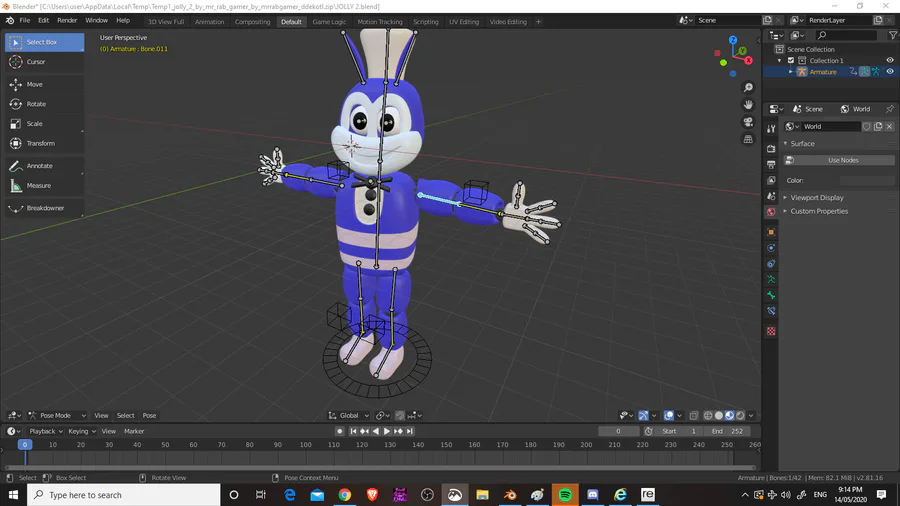Open Blender from the Windows taskbar
Viewport: 900px width, 506px height.
[x=510, y=495]
